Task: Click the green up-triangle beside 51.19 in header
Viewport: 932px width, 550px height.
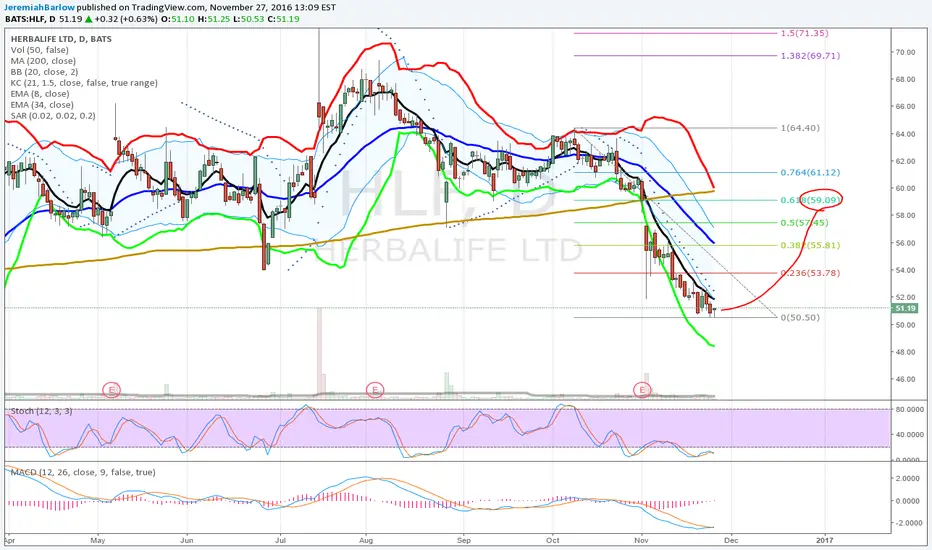Action: [x=89, y=19]
